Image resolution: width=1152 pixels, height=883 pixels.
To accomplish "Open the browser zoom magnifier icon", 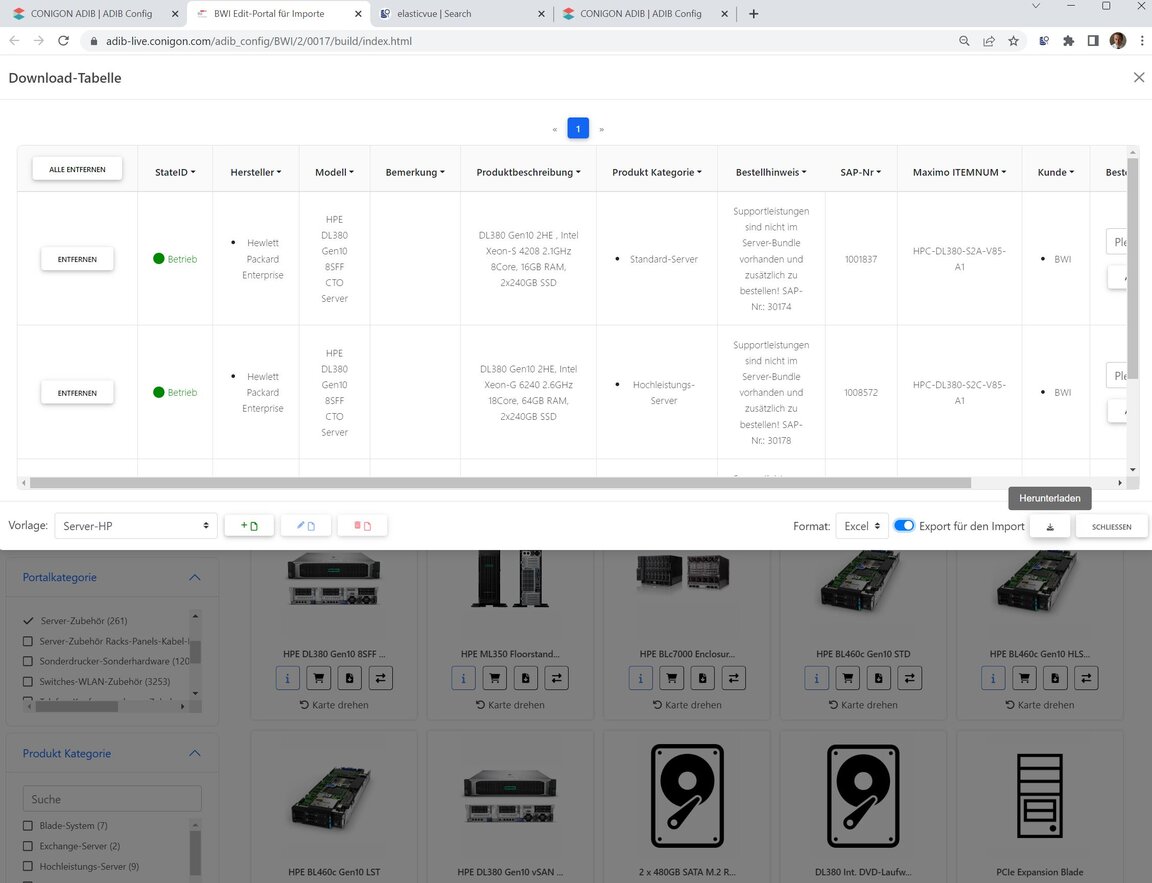I will 964,41.
